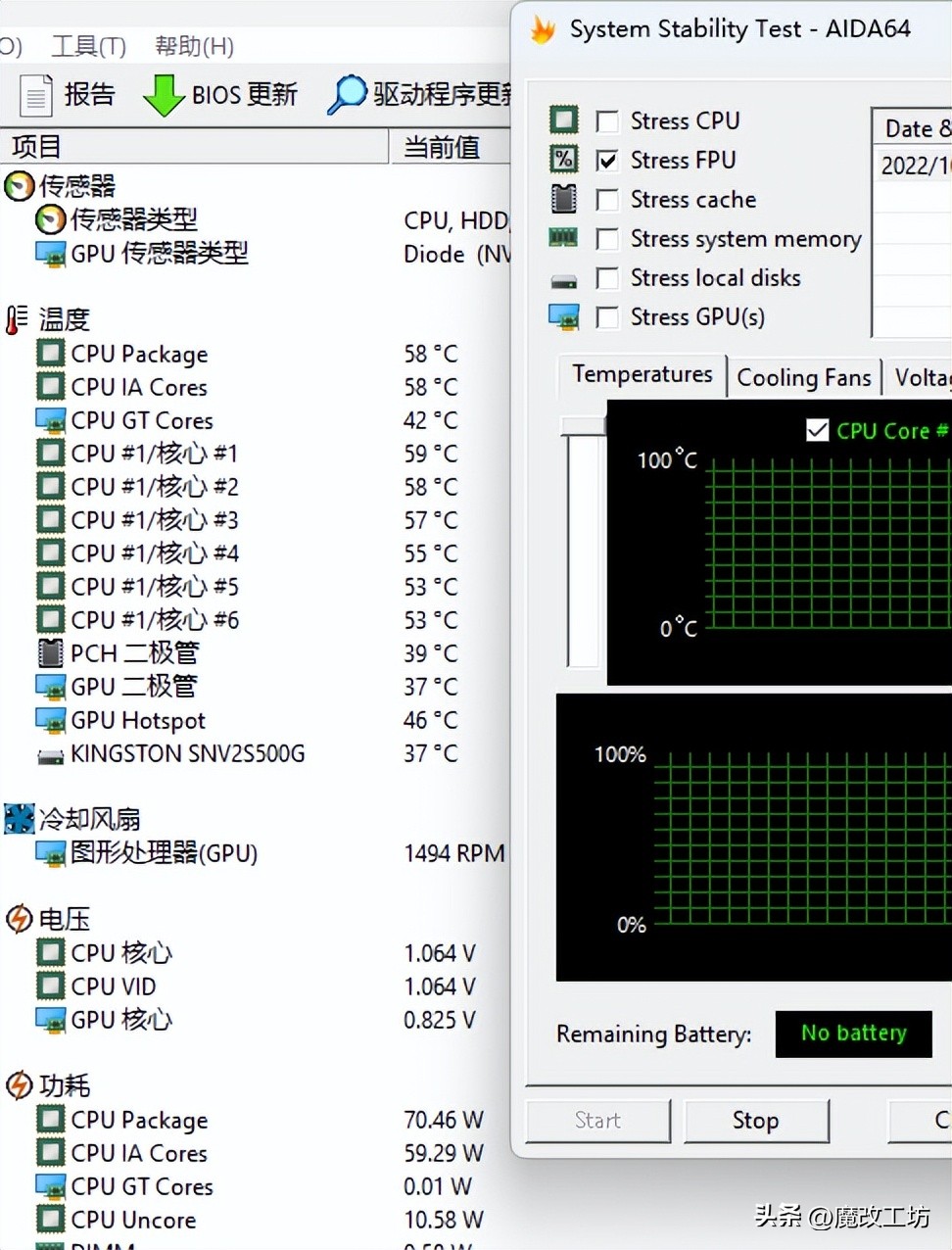Click the disabled Start button
This screenshot has height=1250, width=952.
click(x=597, y=1121)
